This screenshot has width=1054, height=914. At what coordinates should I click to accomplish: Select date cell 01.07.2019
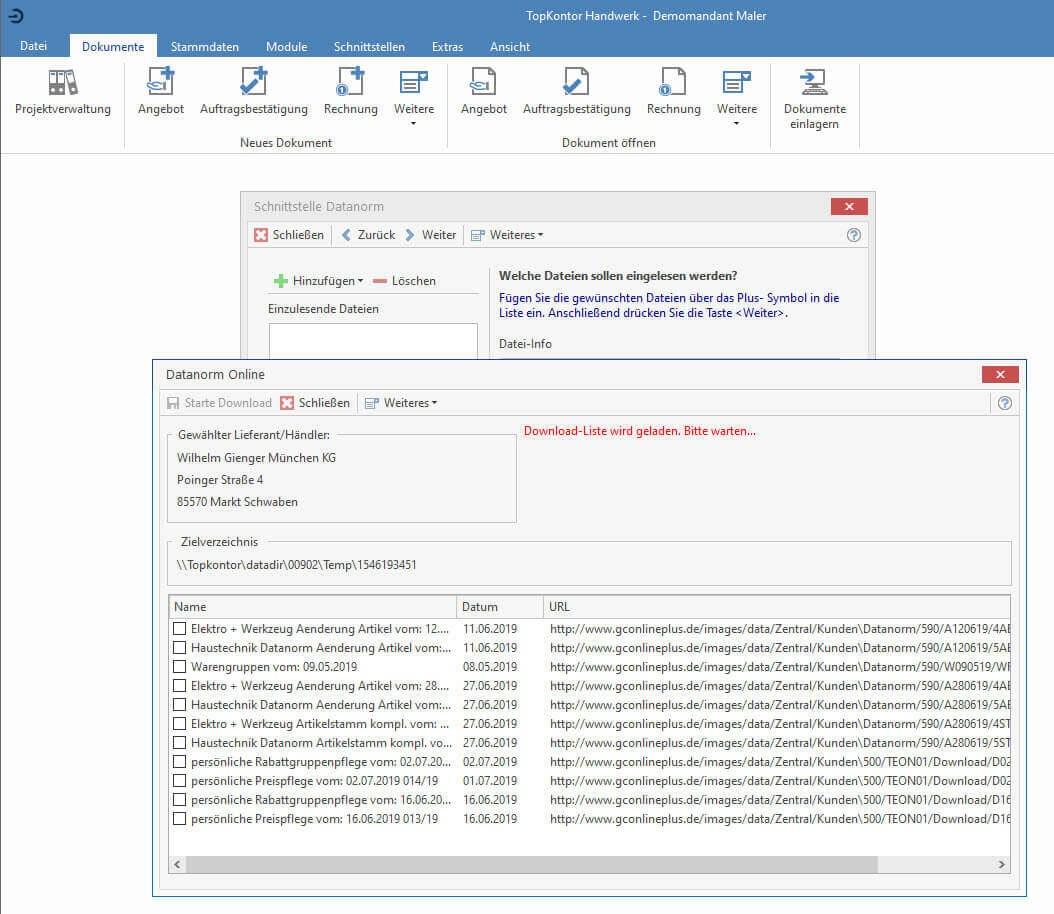pos(490,780)
